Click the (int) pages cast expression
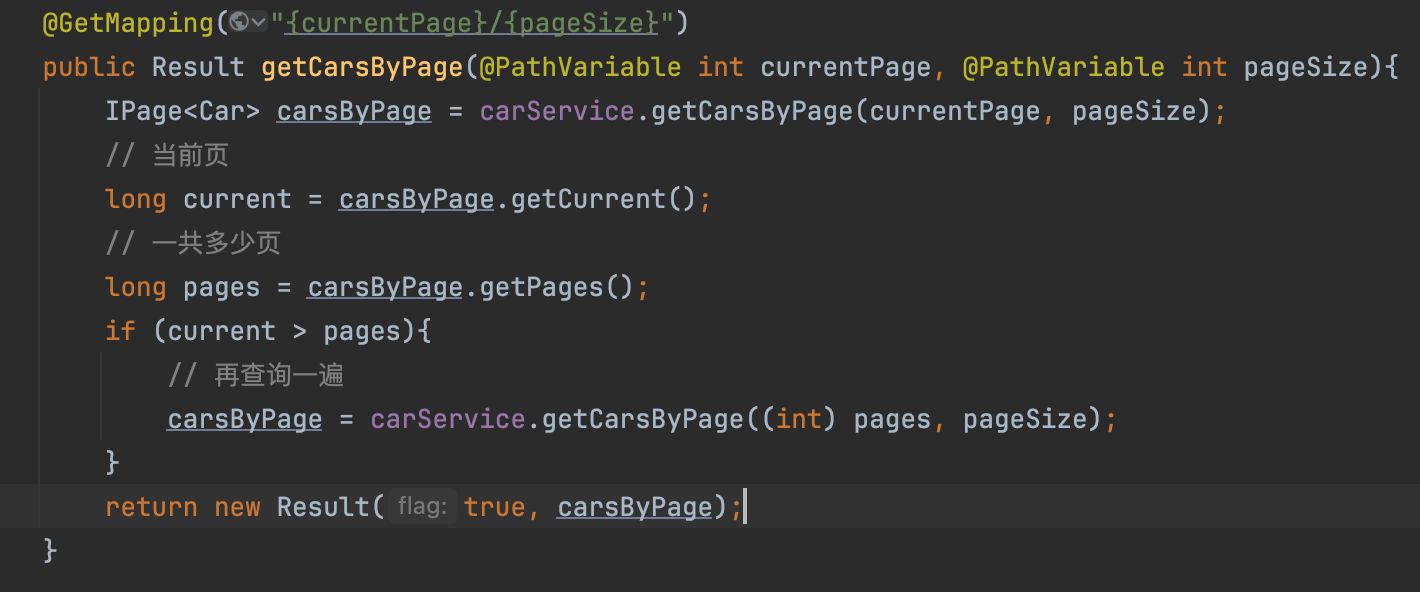This screenshot has width=1420, height=592. [x=846, y=419]
